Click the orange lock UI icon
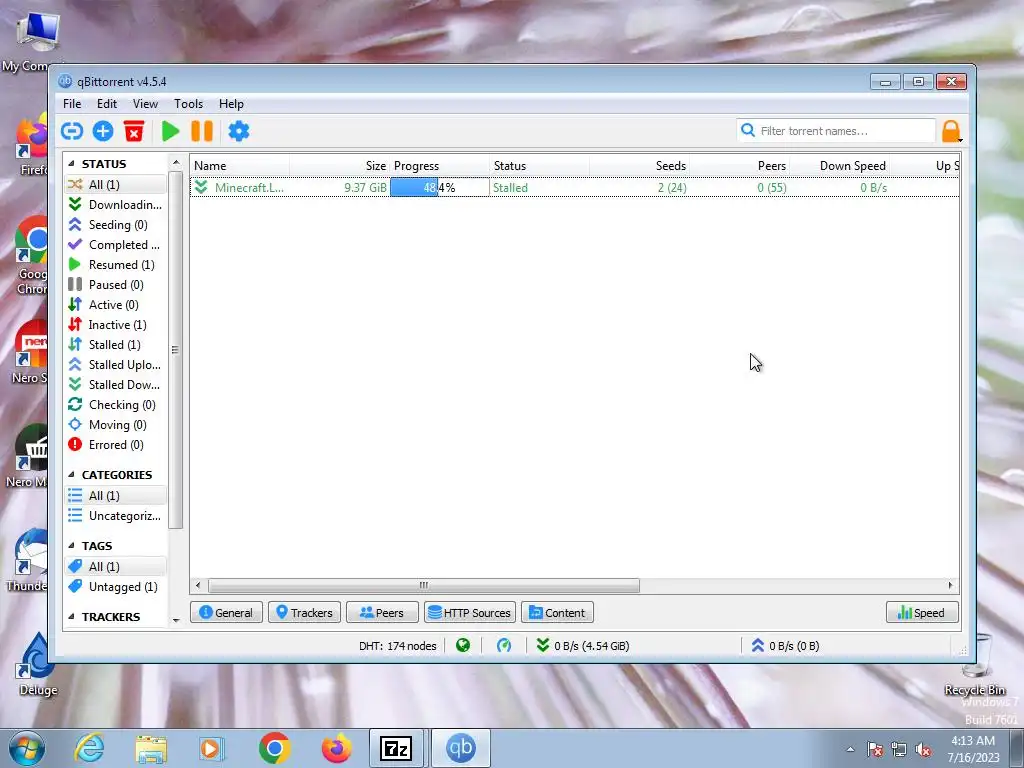The height and width of the screenshot is (768, 1024). 951,131
